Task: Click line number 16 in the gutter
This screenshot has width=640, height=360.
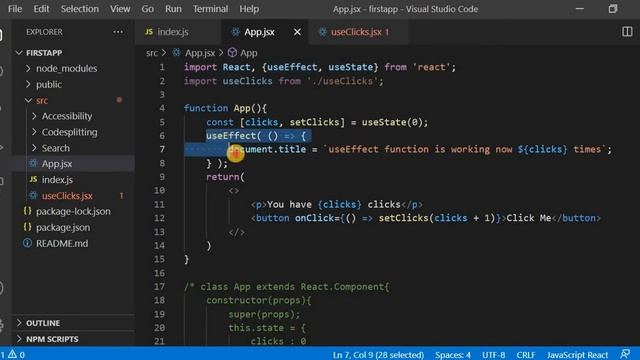Action: pos(160,273)
